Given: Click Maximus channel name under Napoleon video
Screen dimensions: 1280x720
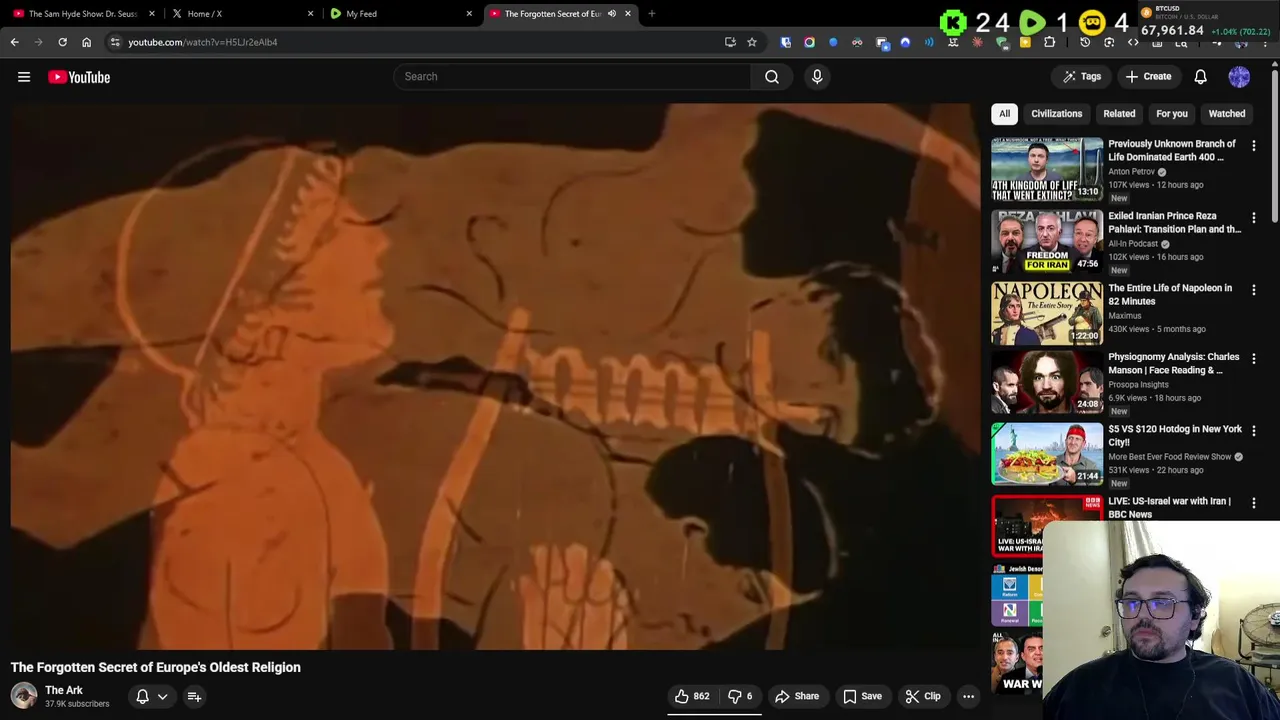Looking at the screenshot, I should 1125,315.
